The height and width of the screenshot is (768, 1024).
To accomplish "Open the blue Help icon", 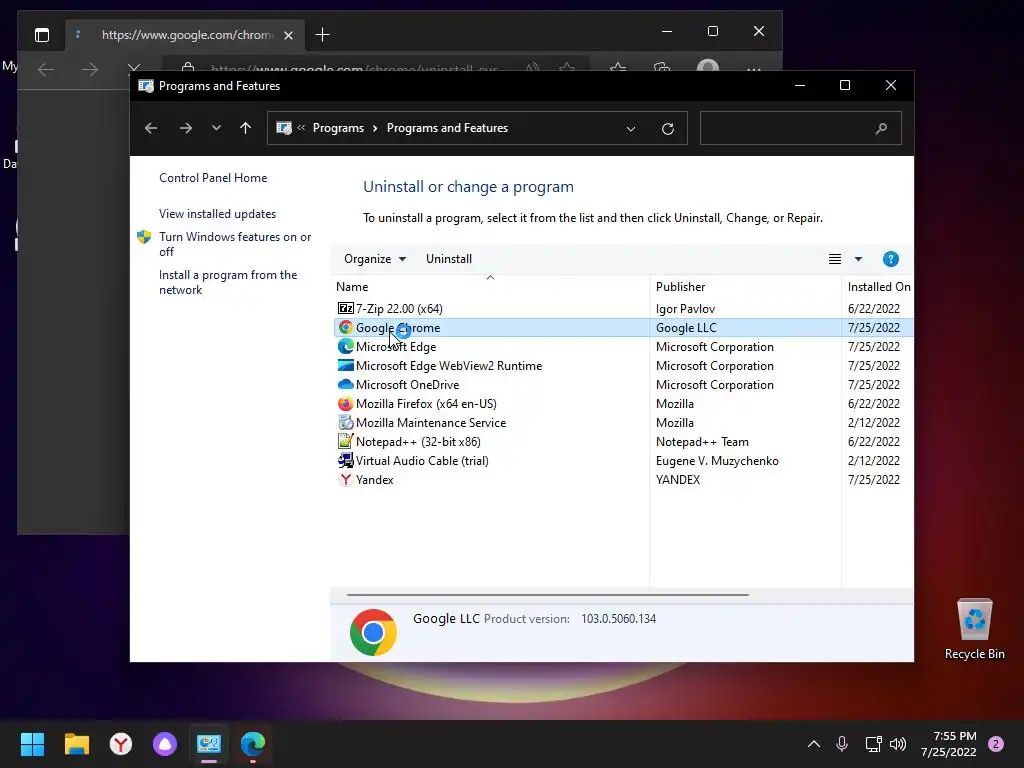I will tap(890, 259).
